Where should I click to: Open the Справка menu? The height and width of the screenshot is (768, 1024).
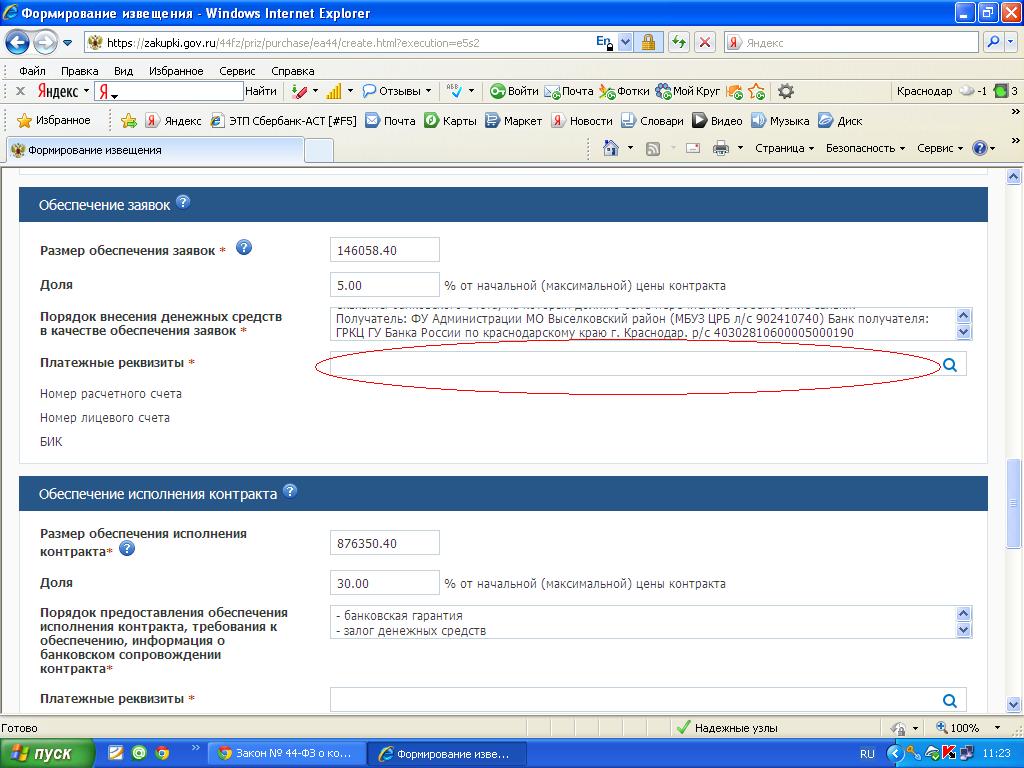tap(293, 71)
